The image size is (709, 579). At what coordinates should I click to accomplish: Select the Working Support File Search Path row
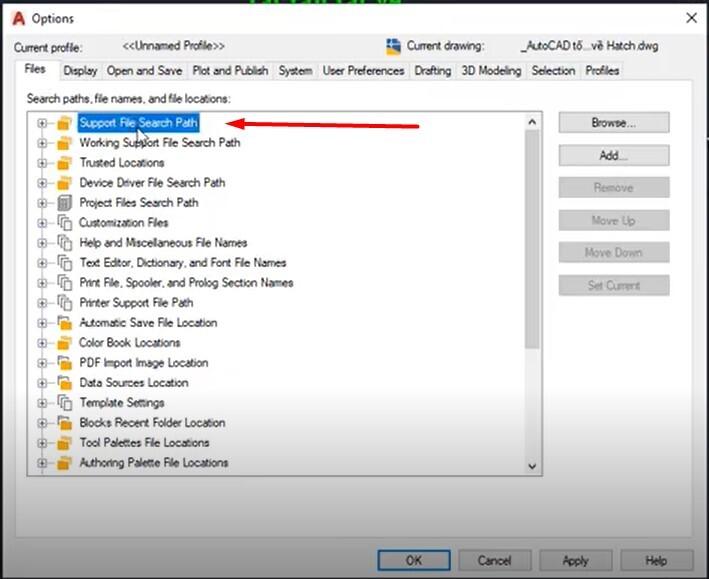(x=160, y=143)
